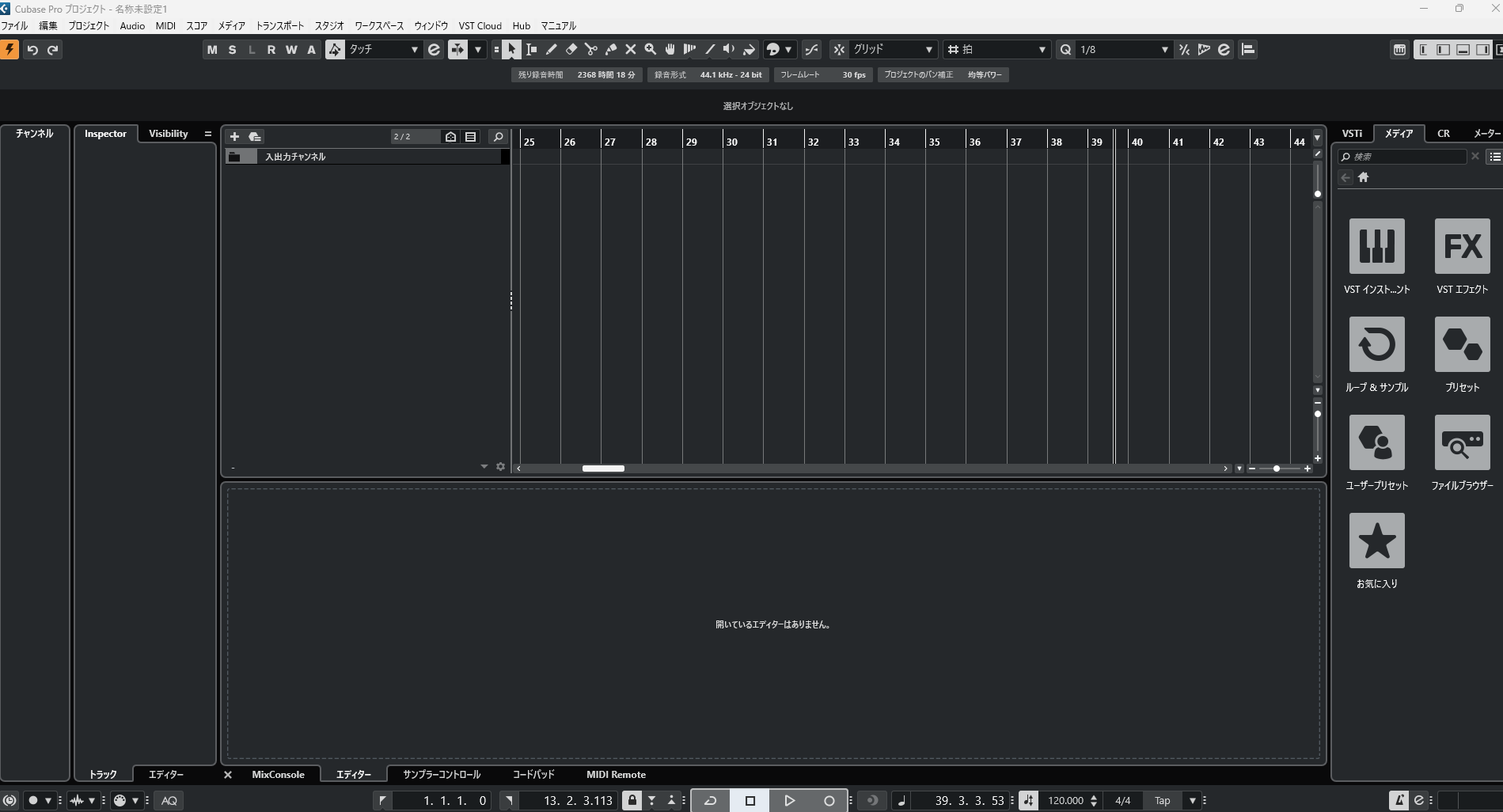Toggle the M mute-all button
The height and width of the screenshot is (812, 1503).
211,49
